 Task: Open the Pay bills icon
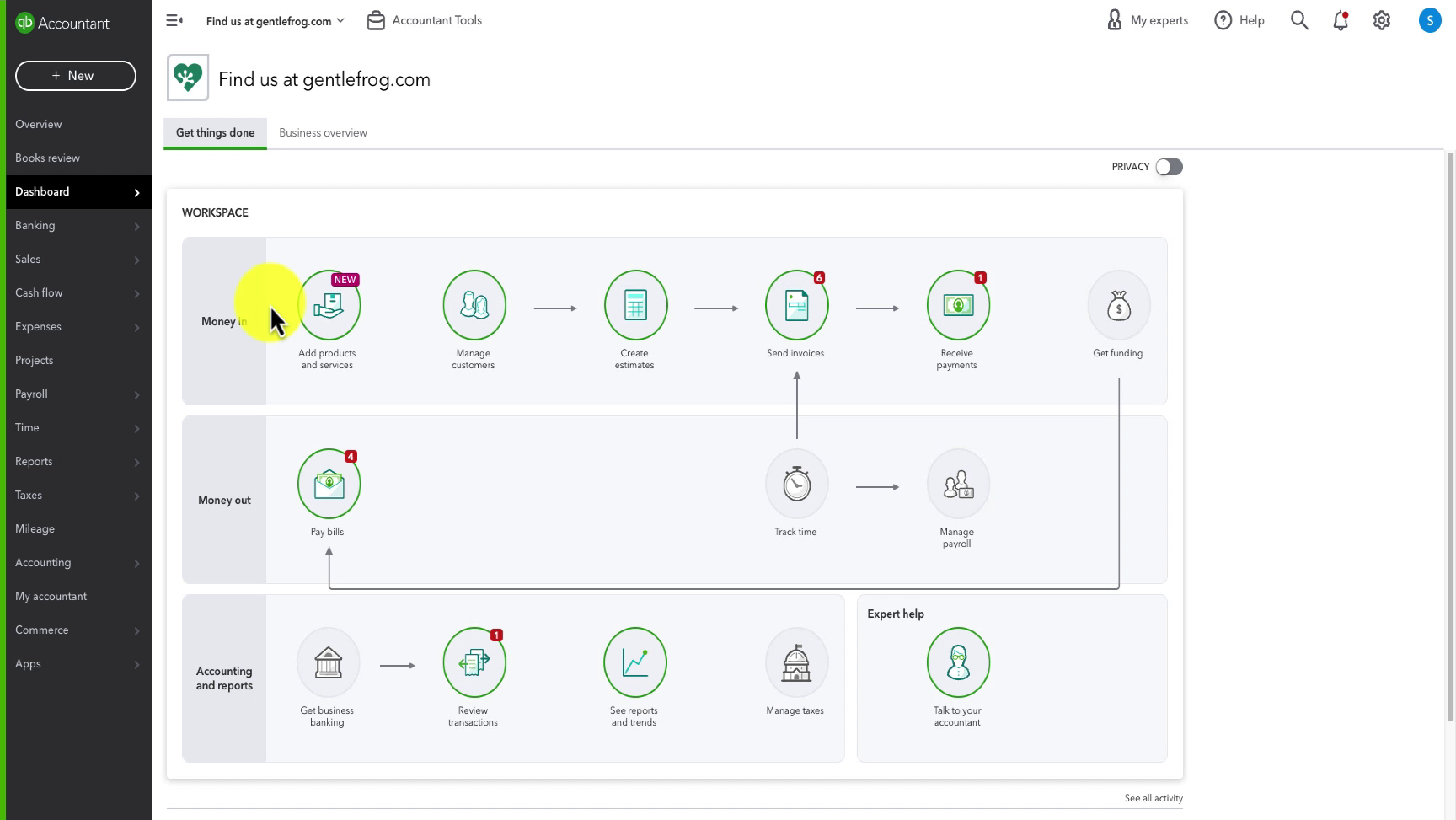(329, 484)
